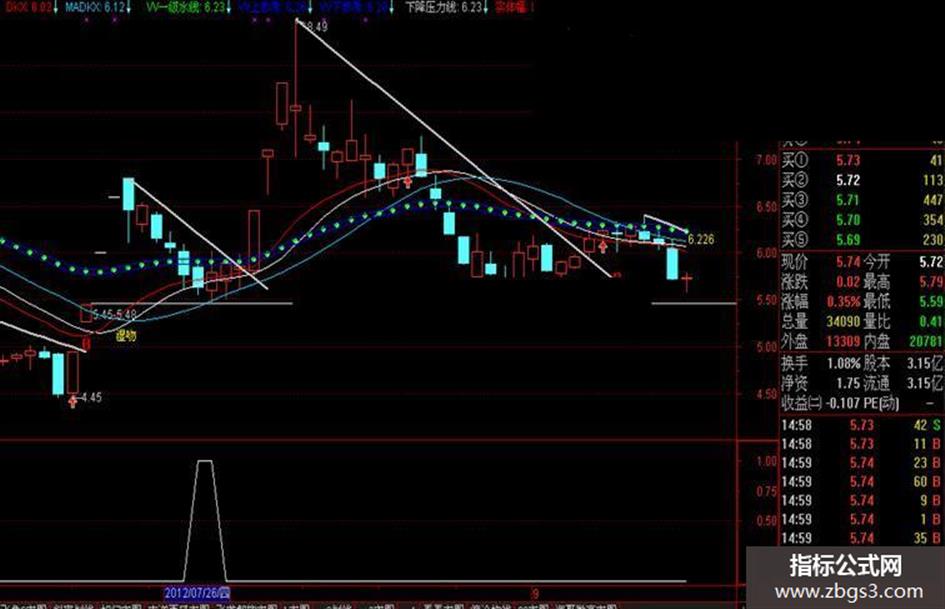The image size is (945, 609).
Task: Click the 买③ bid volume 447
Action: tap(932, 200)
